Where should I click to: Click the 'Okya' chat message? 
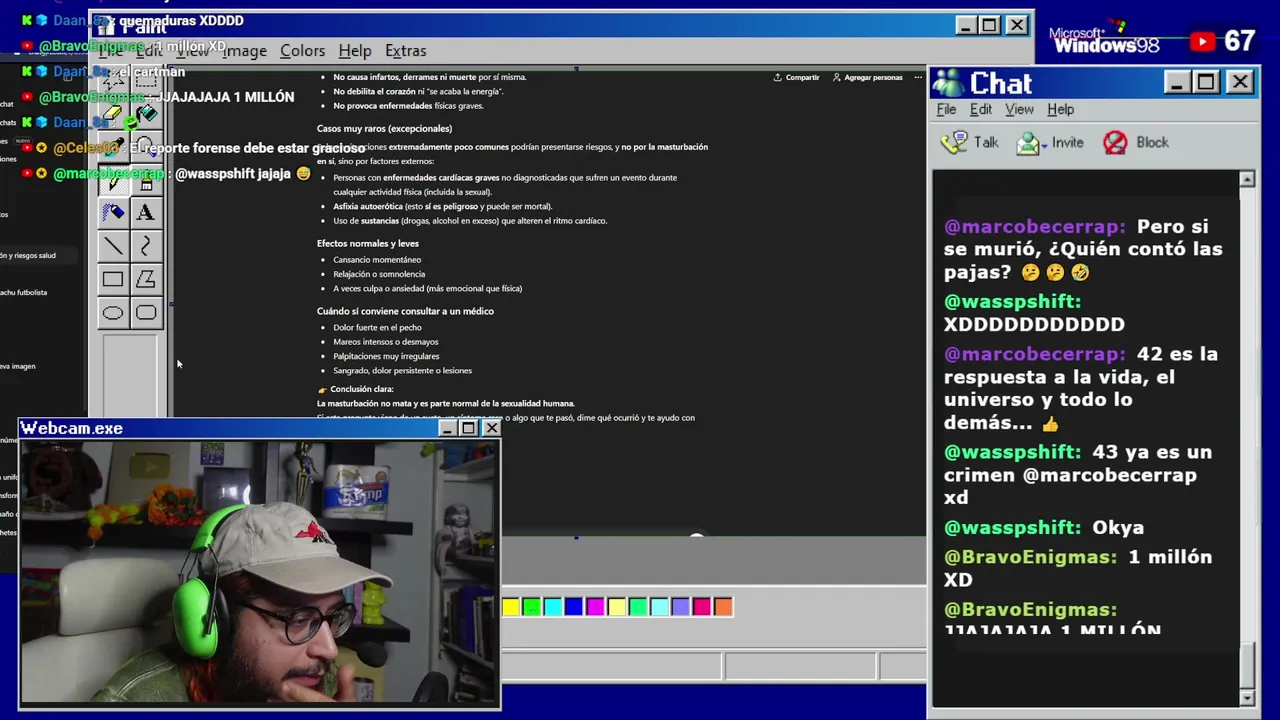[x=1044, y=527]
